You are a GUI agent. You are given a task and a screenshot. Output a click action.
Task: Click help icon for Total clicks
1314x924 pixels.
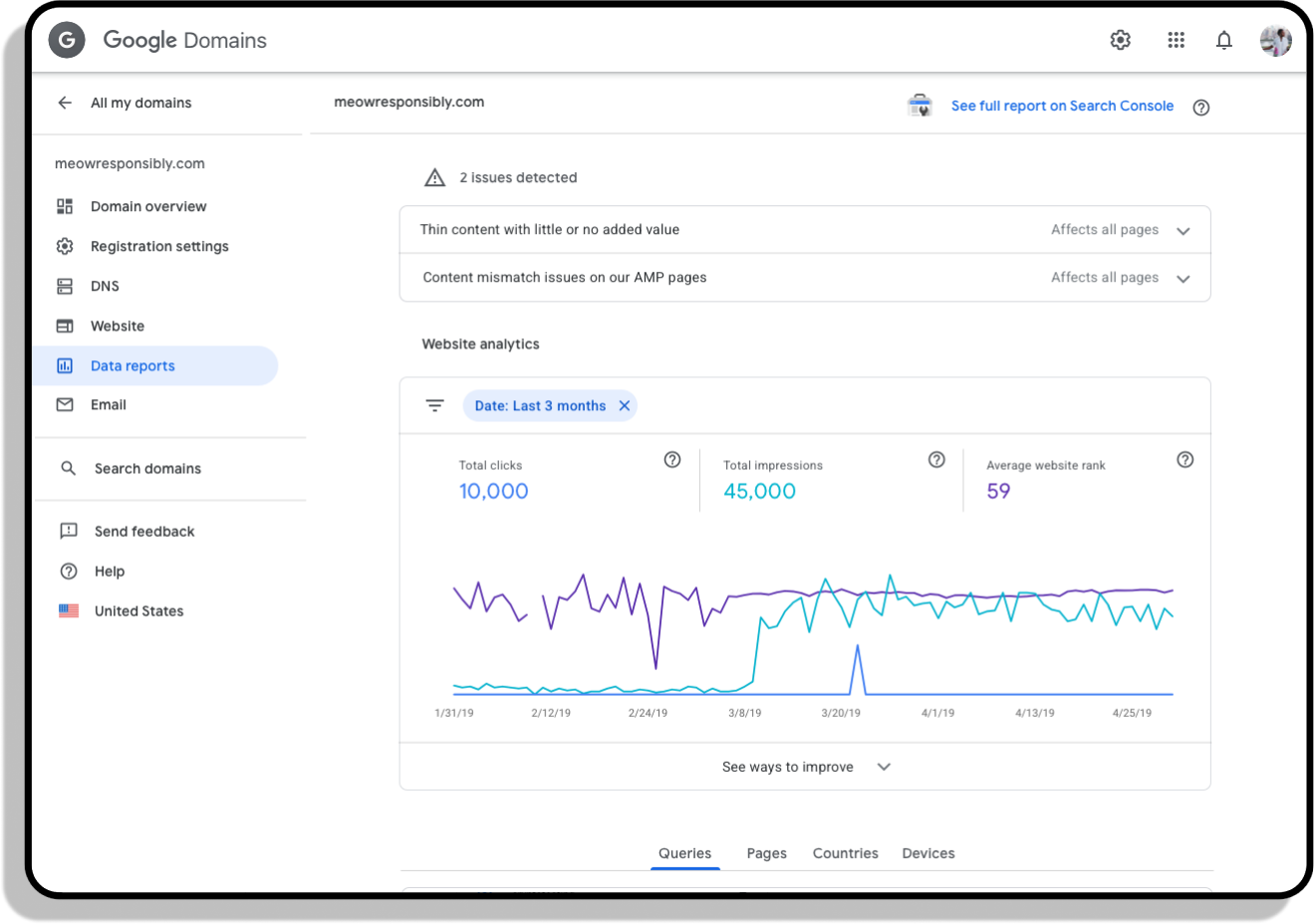[x=672, y=459]
